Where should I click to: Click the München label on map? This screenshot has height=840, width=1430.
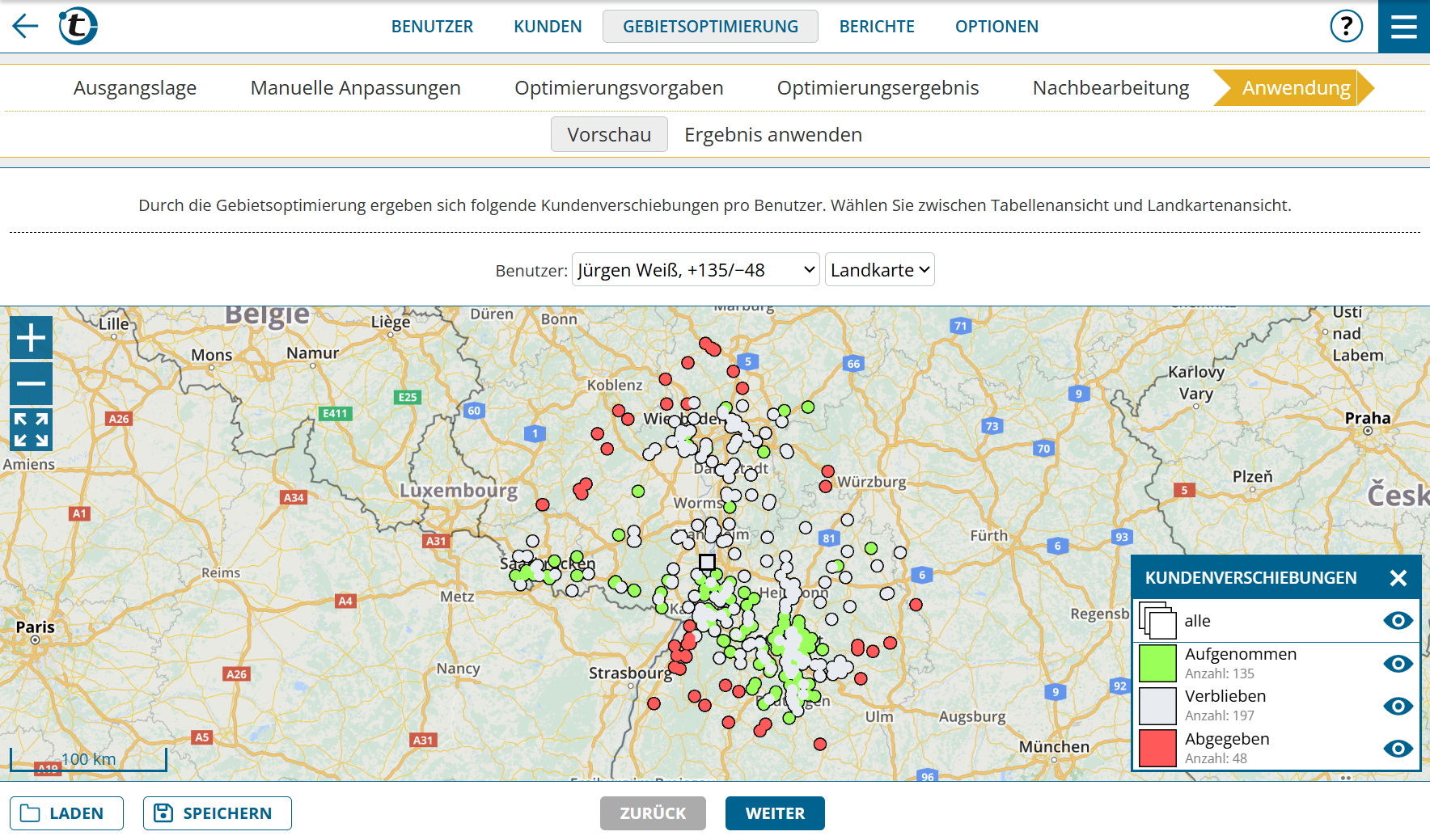1054,747
